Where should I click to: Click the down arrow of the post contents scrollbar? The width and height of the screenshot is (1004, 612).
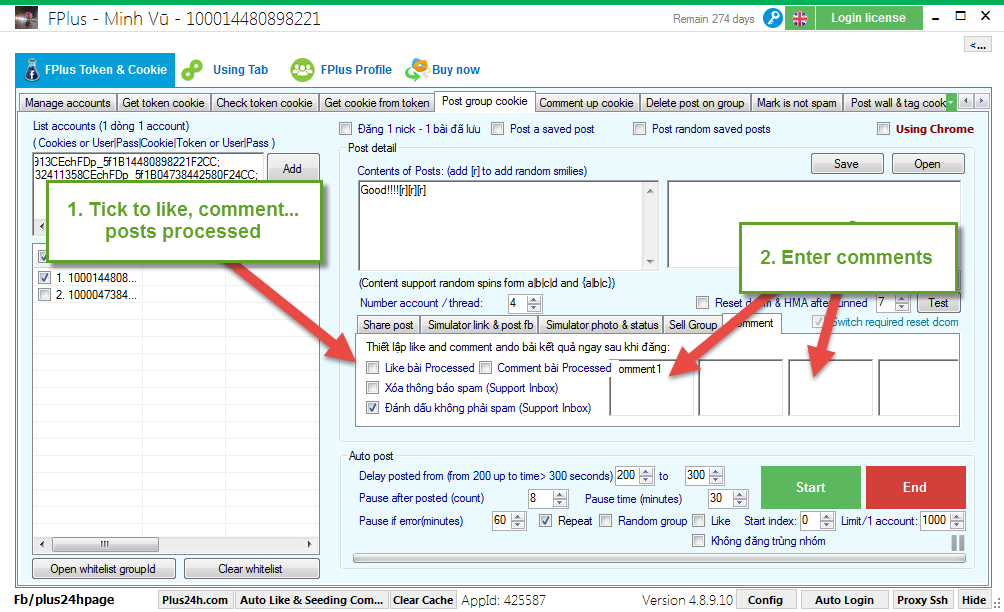[650, 261]
